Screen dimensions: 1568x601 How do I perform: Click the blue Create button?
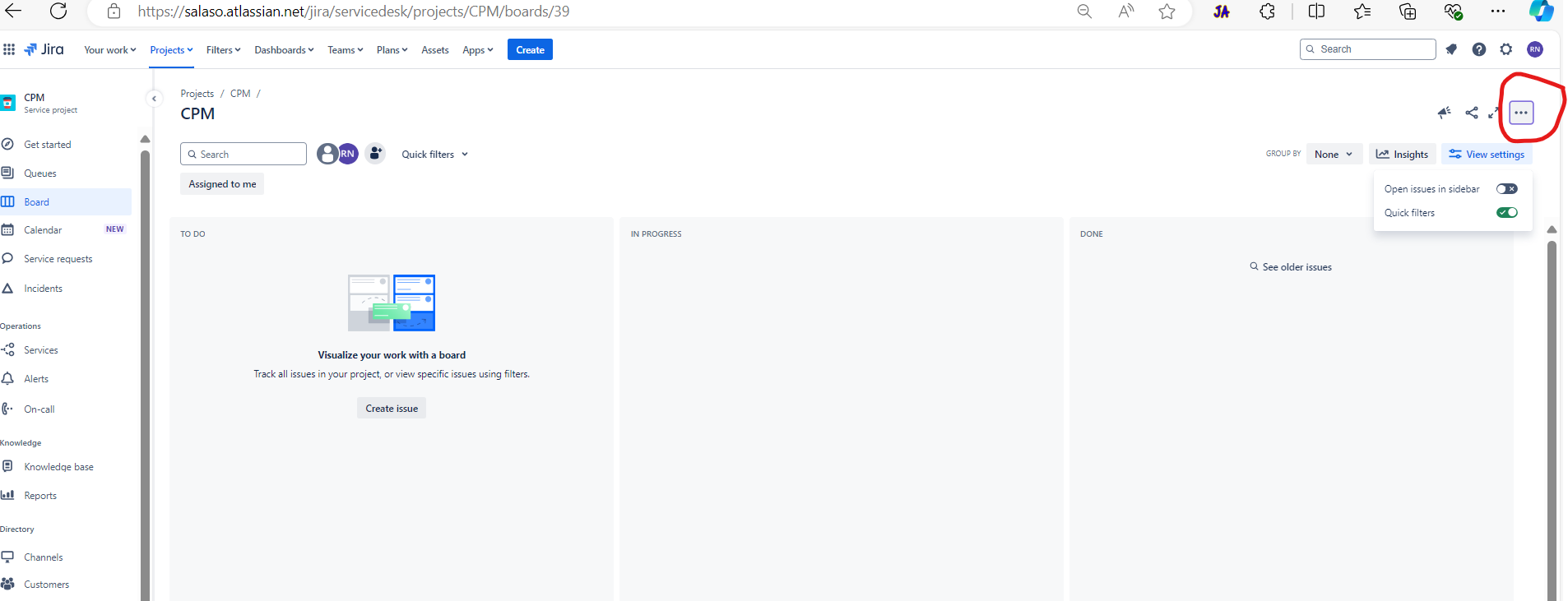[x=530, y=50]
